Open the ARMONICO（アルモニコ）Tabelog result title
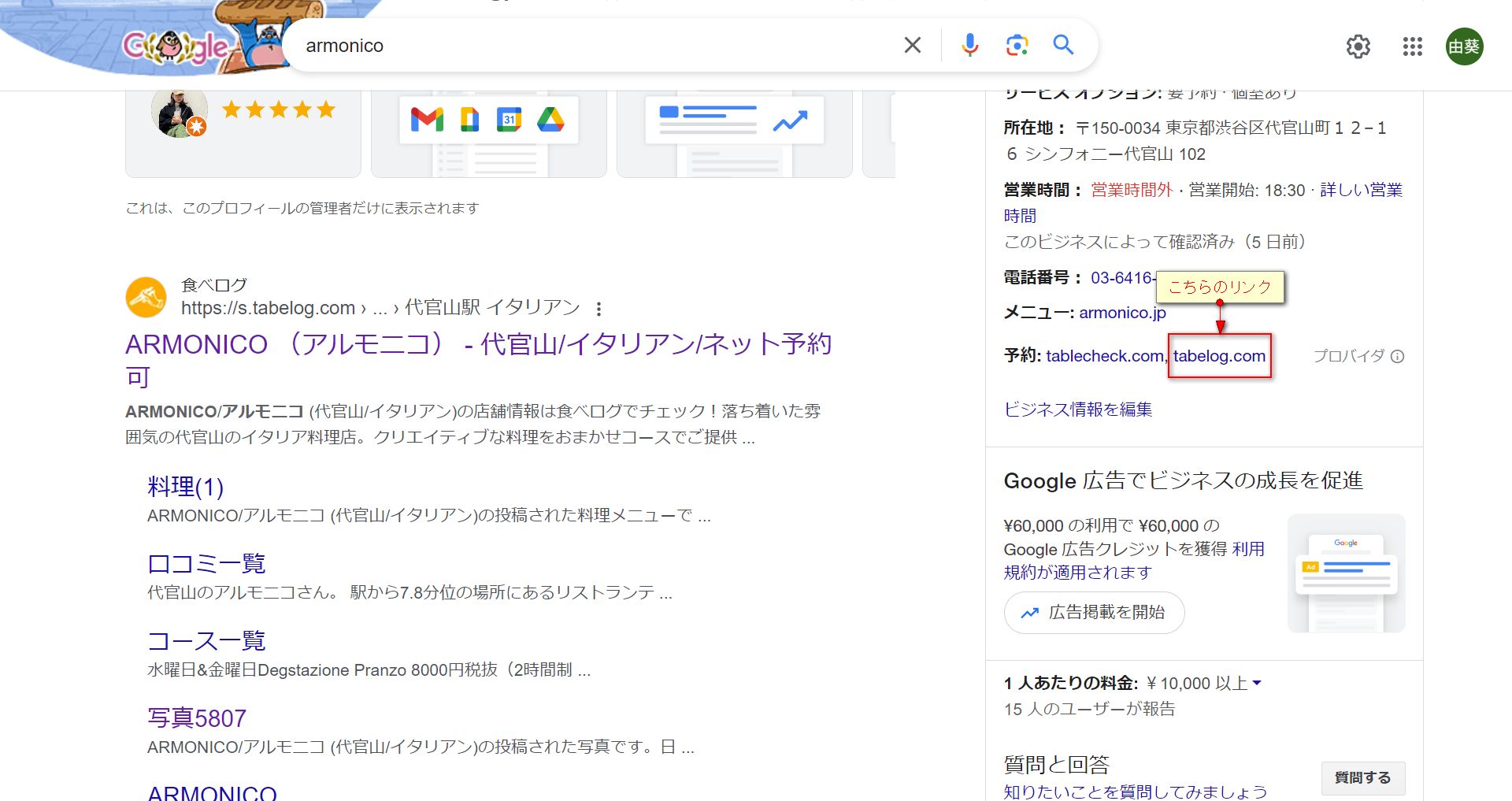1512x801 pixels. (x=477, y=345)
